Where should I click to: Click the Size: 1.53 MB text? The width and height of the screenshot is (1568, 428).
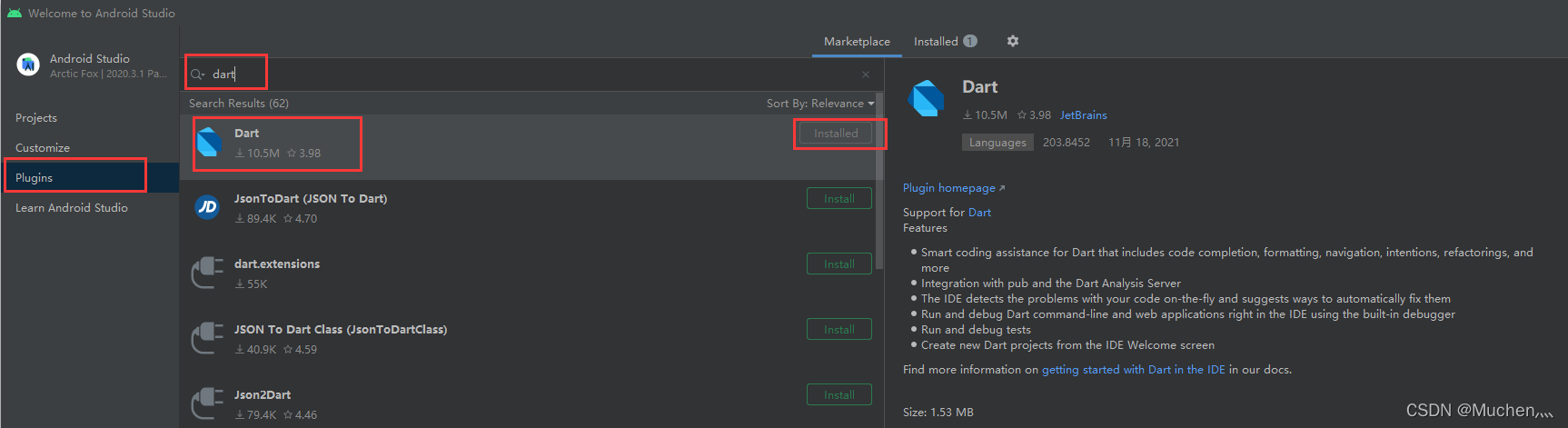938,413
